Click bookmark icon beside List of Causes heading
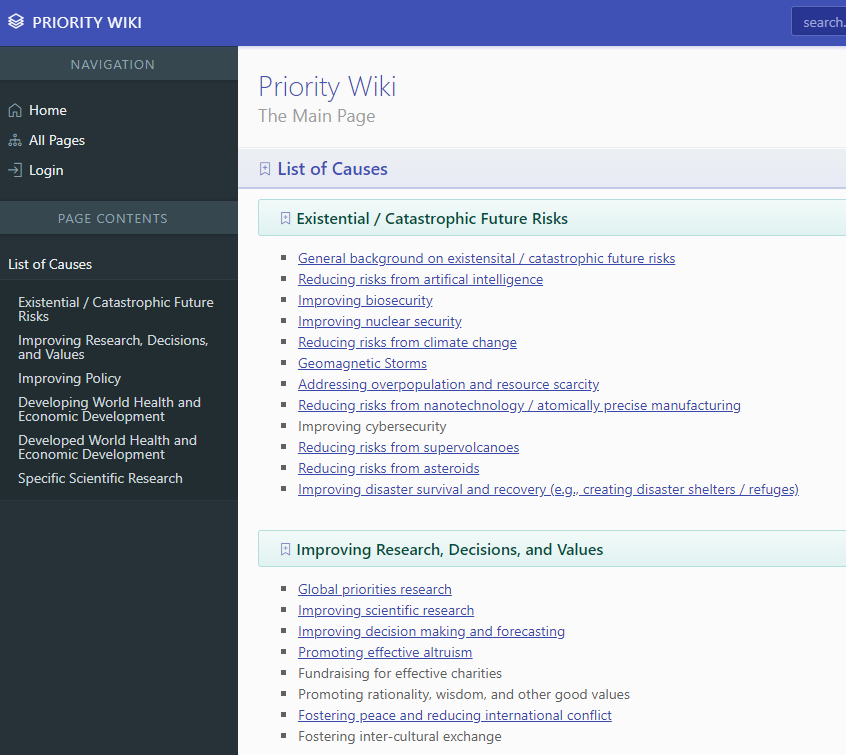Image resolution: width=846 pixels, height=755 pixels. [x=265, y=169]
